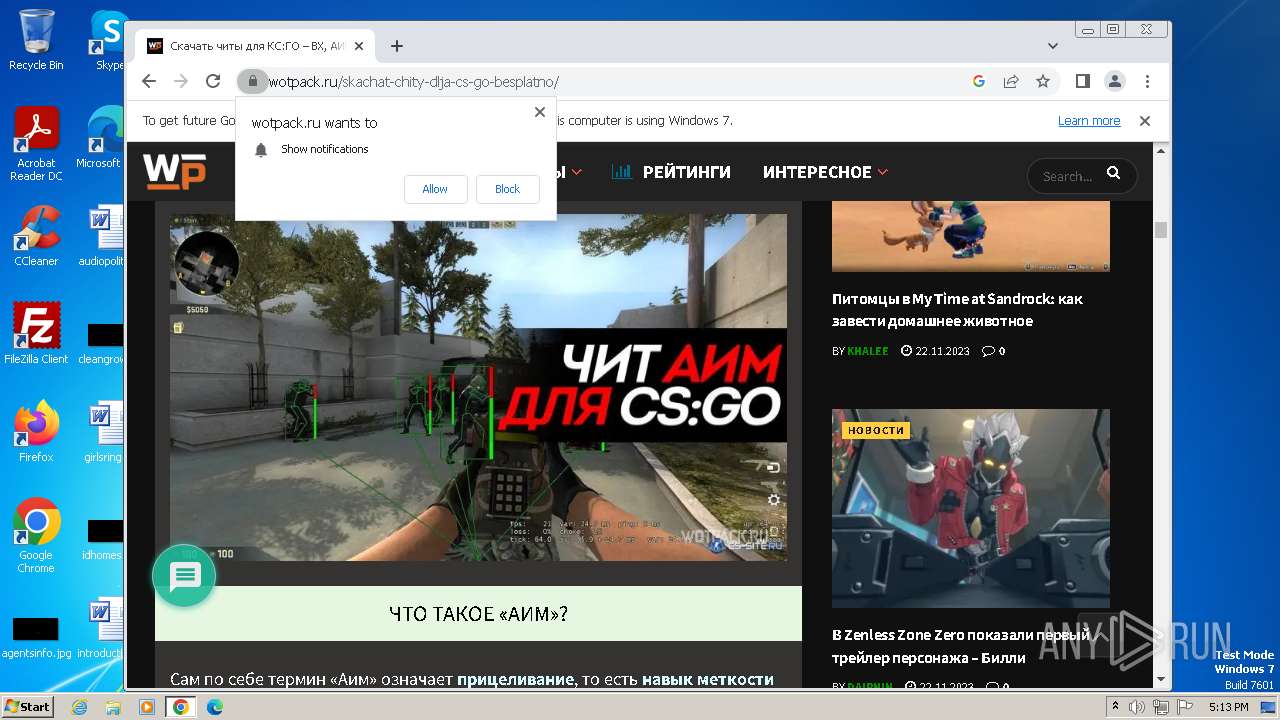Click the clock showing 5:13 PM
The width and height of the screenshot is (1280, 720).
click(x=1228, y=707)
